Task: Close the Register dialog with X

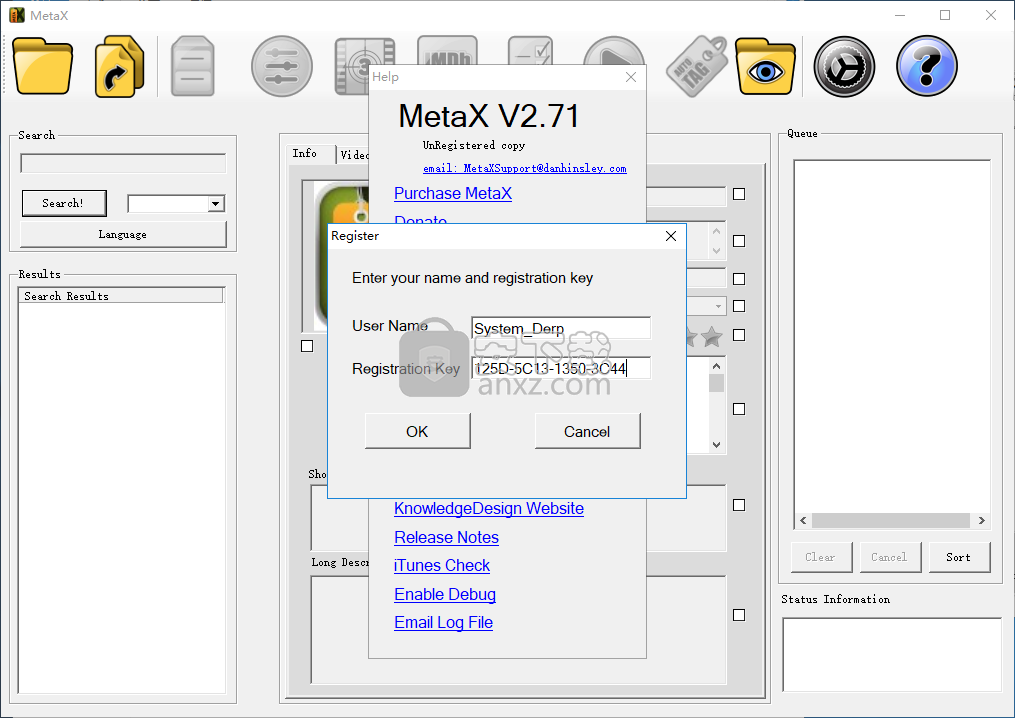Action: click(671, 236)
